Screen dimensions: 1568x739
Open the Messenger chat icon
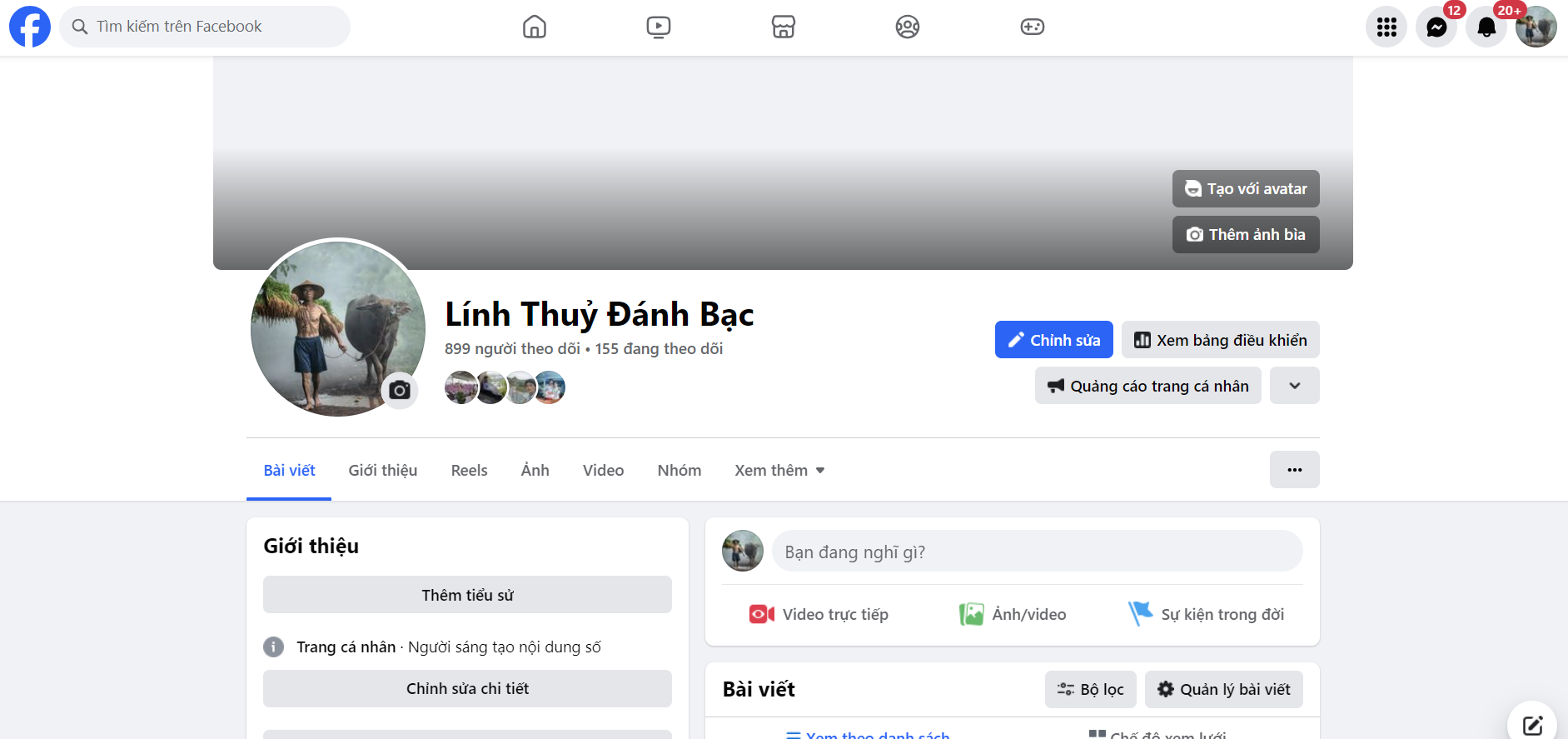[x=1436, y=27]
